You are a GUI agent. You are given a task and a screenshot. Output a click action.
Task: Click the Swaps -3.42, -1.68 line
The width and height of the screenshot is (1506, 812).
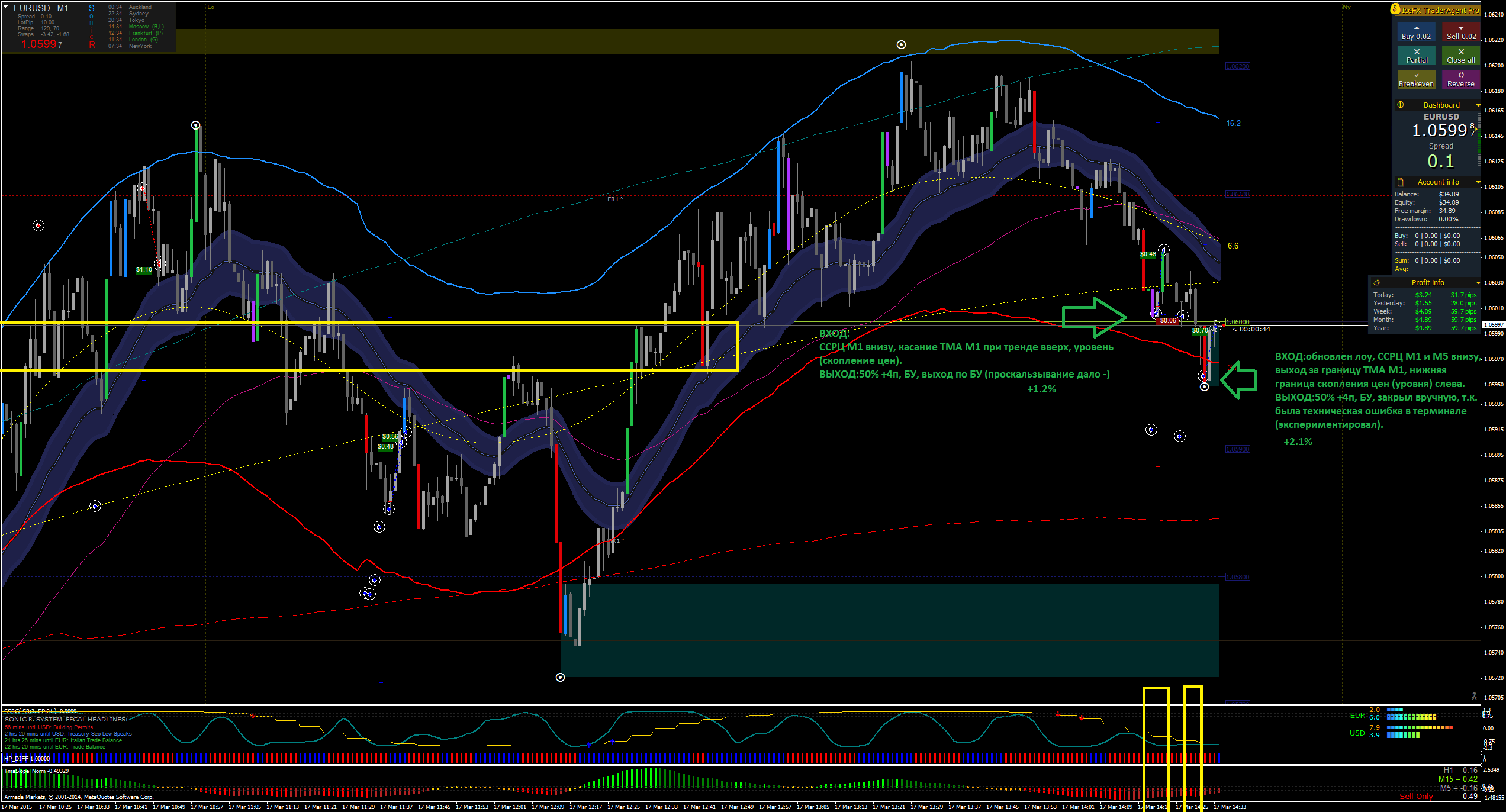[43, 34]
